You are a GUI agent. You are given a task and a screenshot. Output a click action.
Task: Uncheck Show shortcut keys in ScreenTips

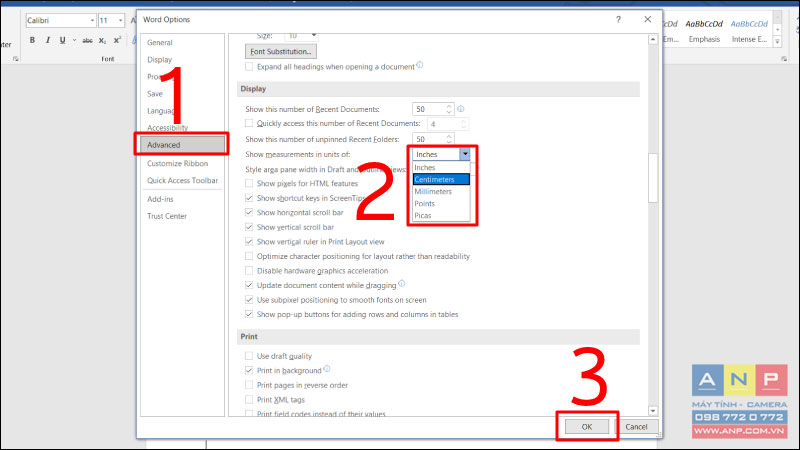[249, 198]
